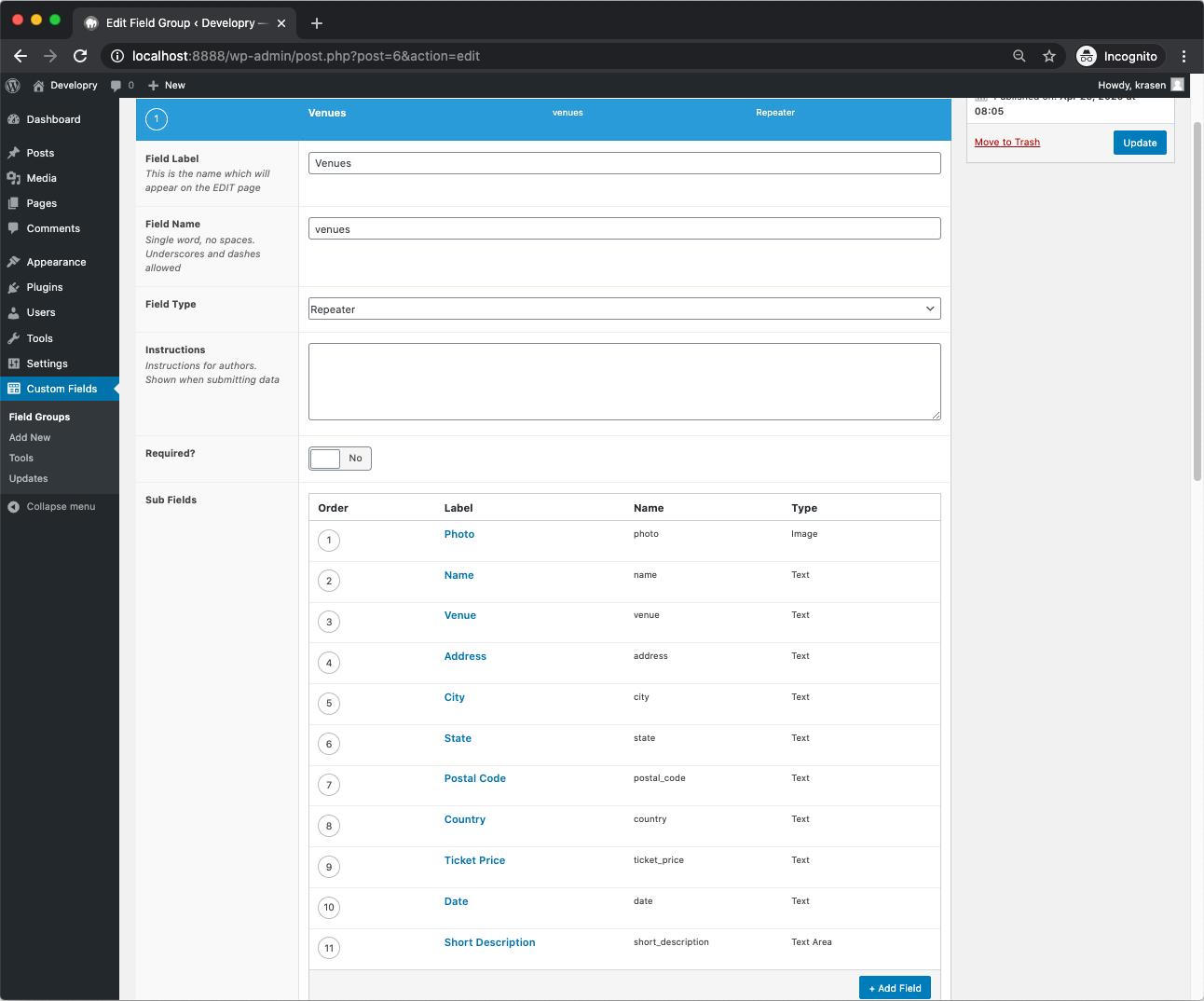1204x1001 pixels.
Task: Open the New content menu in admin bar
Action: (x=167, y=85)
